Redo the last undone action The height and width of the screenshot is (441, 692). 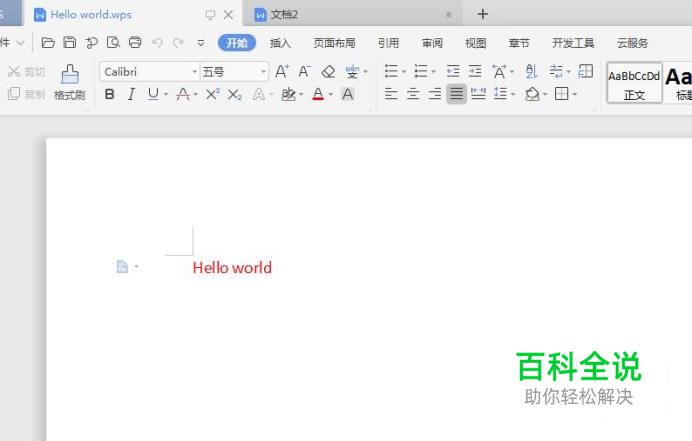178,43
